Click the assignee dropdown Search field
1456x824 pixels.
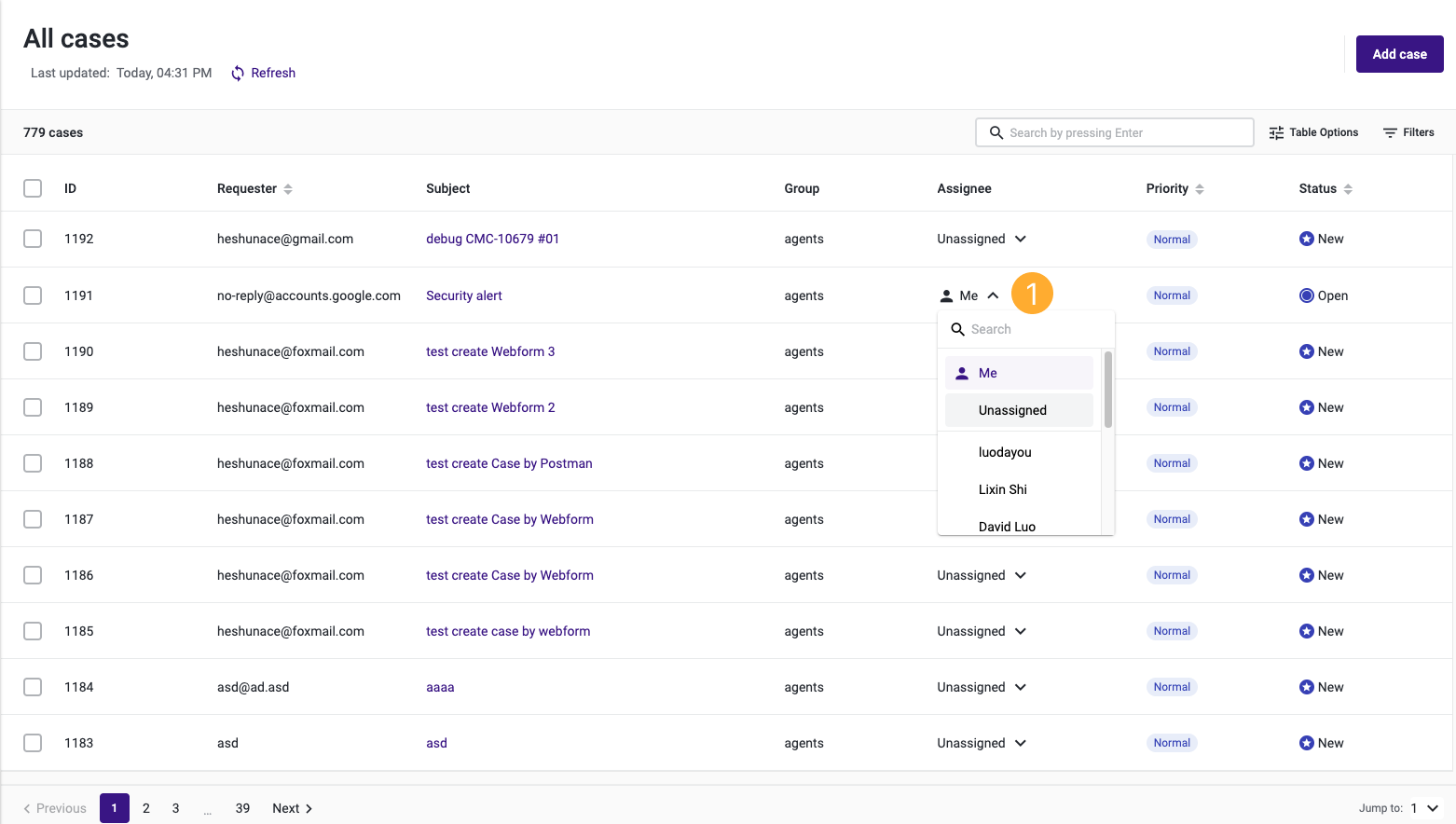[1025, 329]
